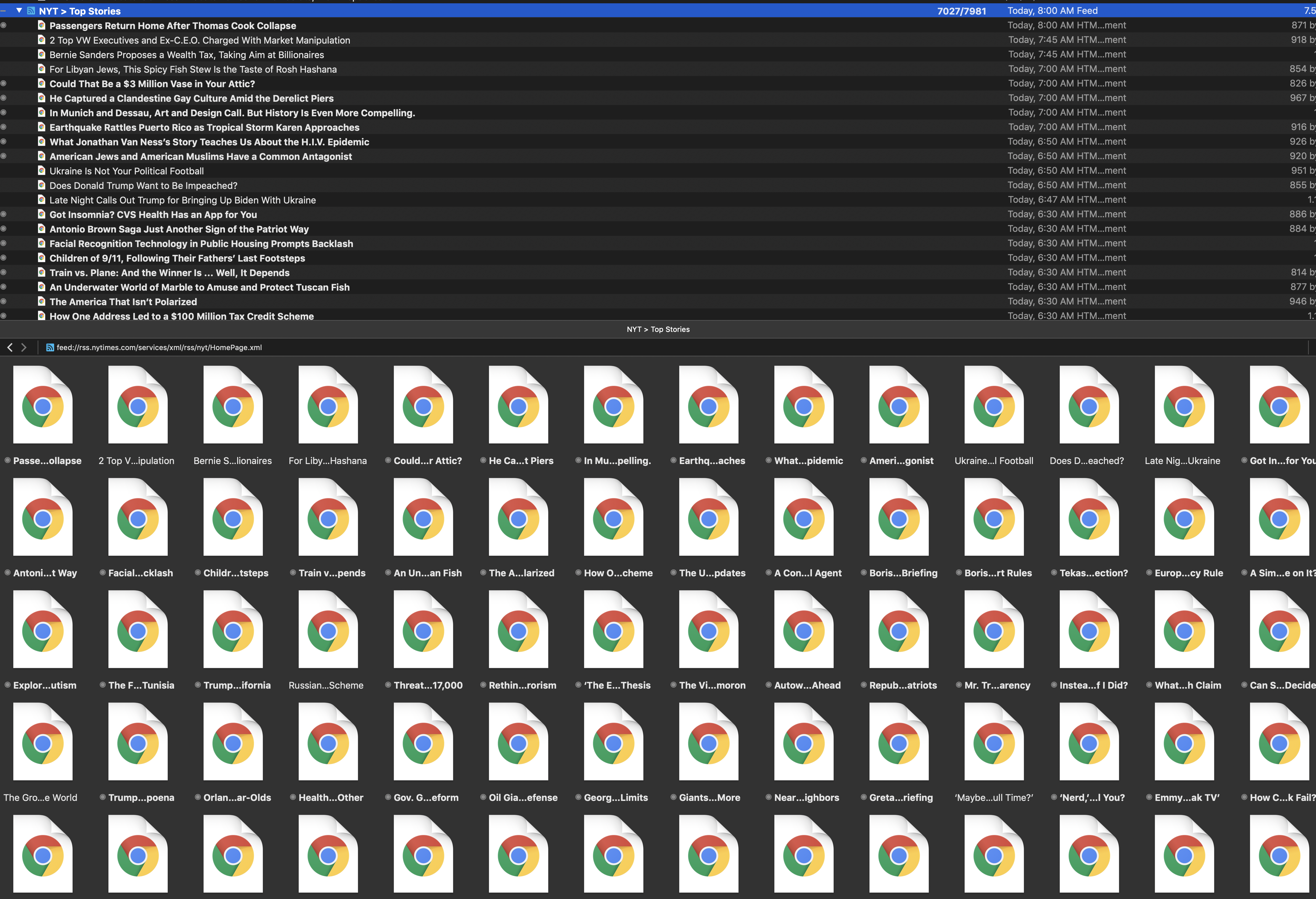Select In Munich and Dessau, Art and Design Call row
This screenshot has width=1316, height=899.
pos(658,113)
